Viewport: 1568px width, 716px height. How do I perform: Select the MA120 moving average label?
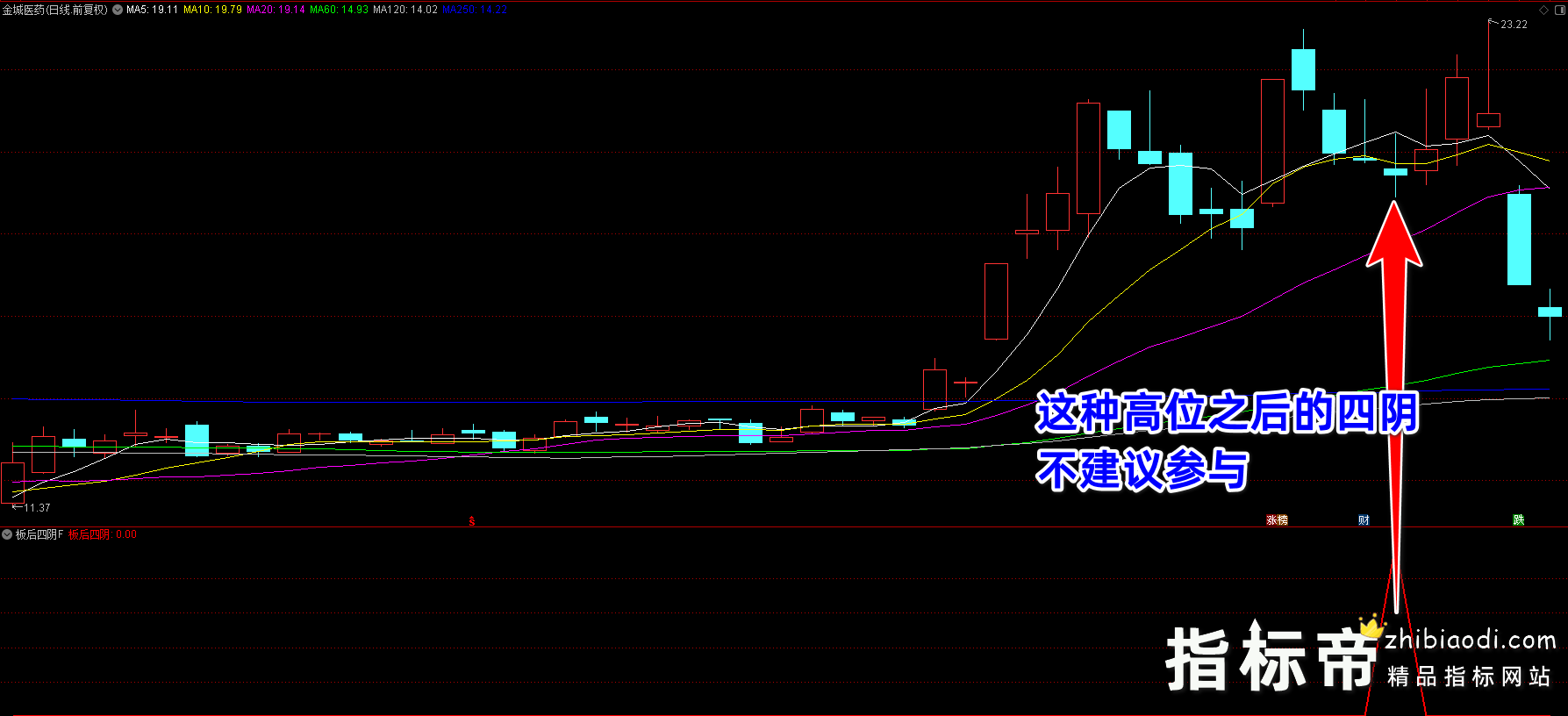click(x=405, y=10)
